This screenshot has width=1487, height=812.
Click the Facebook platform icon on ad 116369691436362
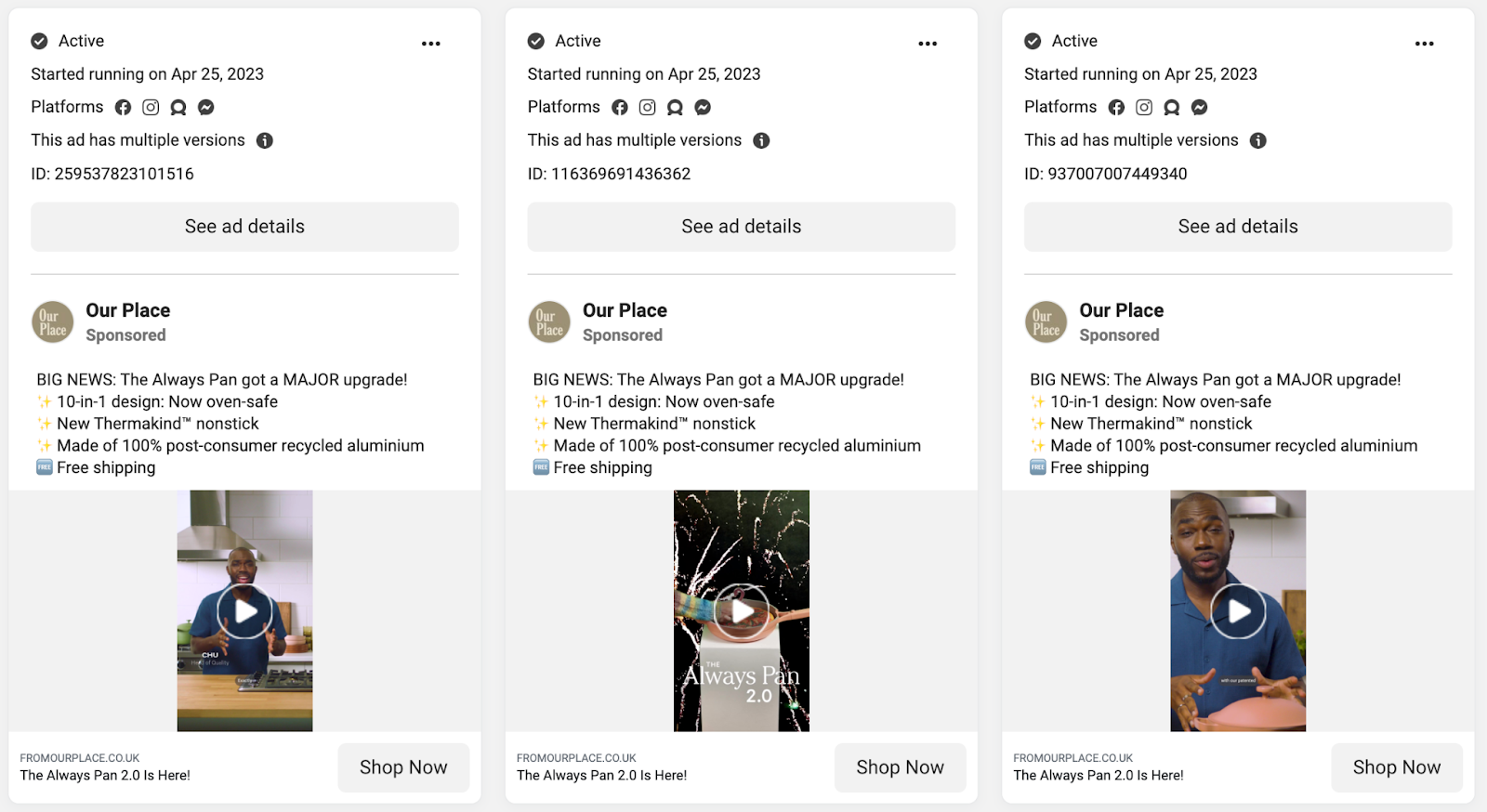[620, 108]
